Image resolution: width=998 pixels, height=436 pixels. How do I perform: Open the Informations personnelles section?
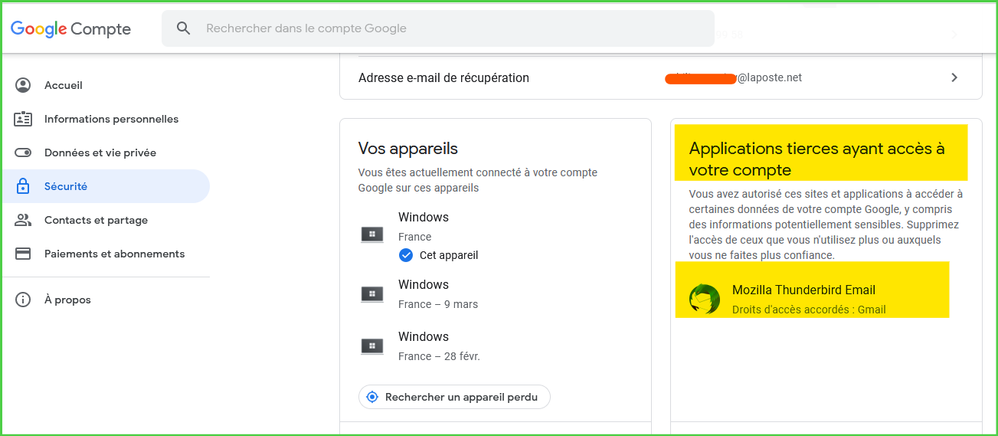111,120
